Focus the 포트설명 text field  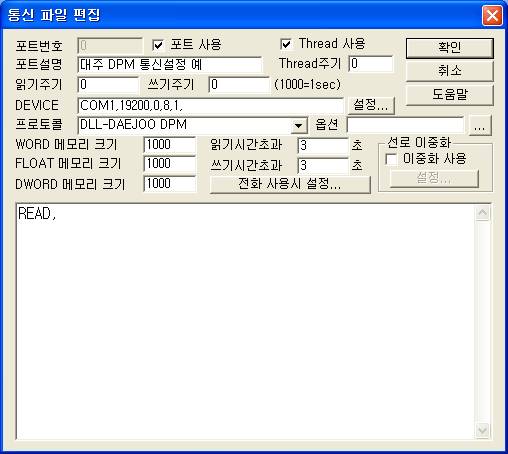(170, 65)
